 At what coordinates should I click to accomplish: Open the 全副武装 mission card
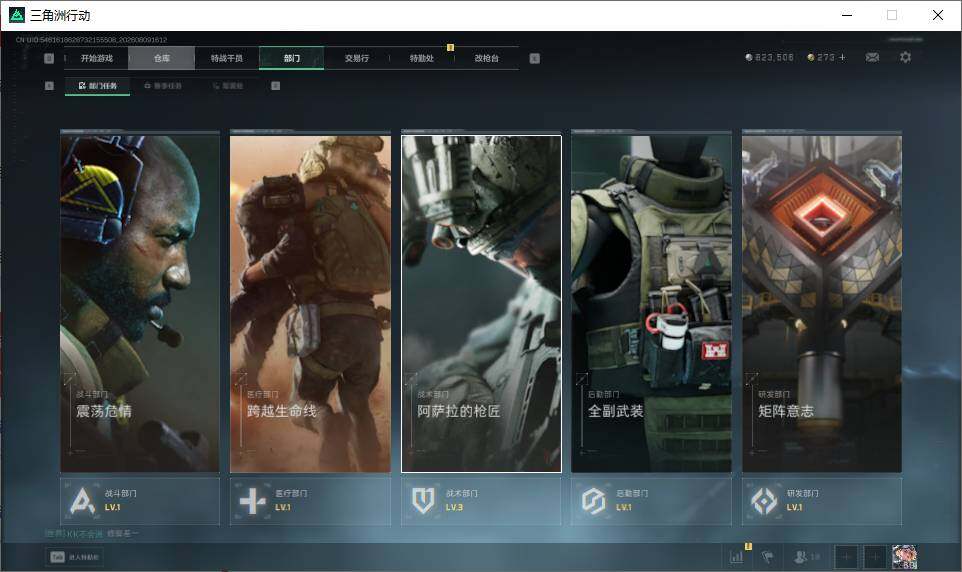[x=652, y=303]
